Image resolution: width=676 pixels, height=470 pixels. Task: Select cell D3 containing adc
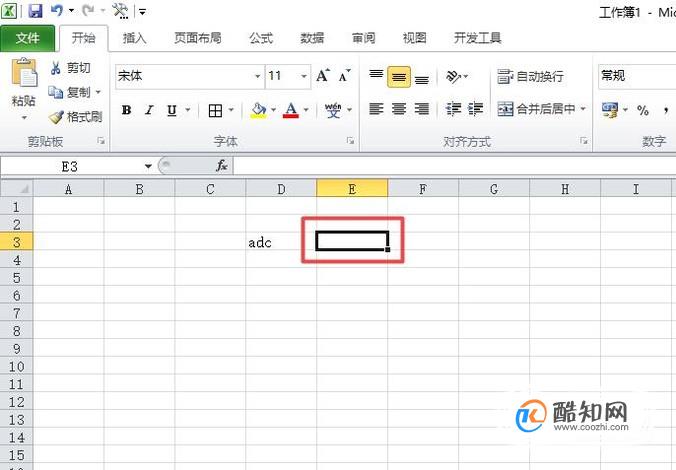point(281,242)
